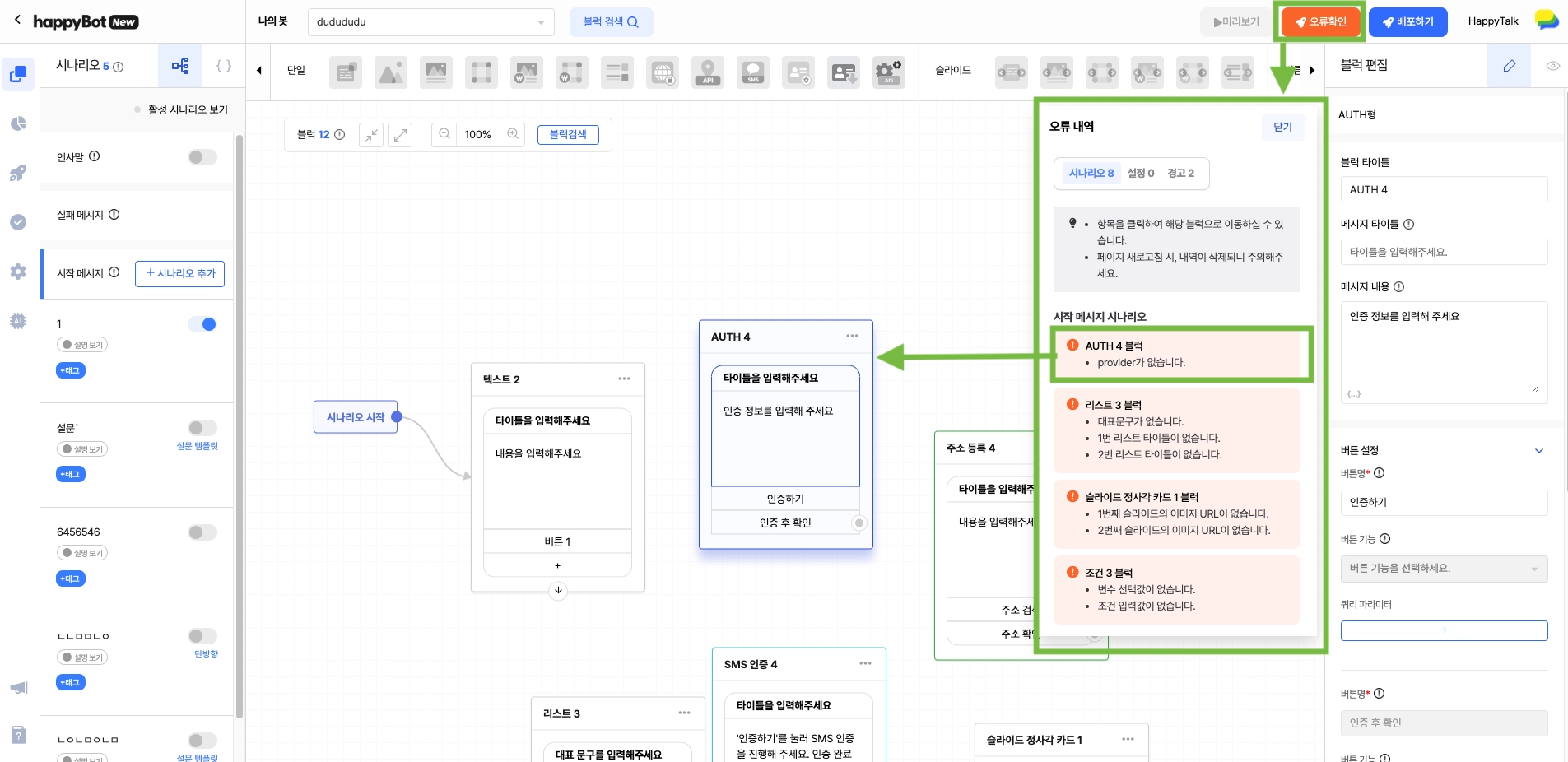Switch to the 설정 0 error tab
Viewport: 1568px width, 762px height.
point(1141,173)
